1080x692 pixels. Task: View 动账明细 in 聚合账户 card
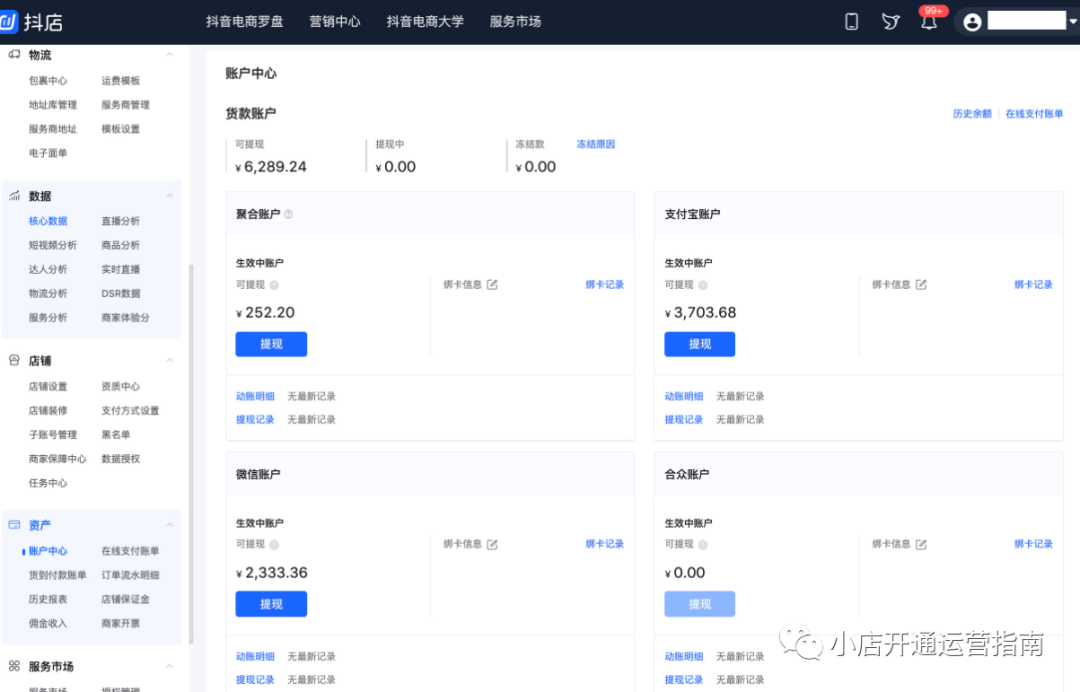(255, 396)
